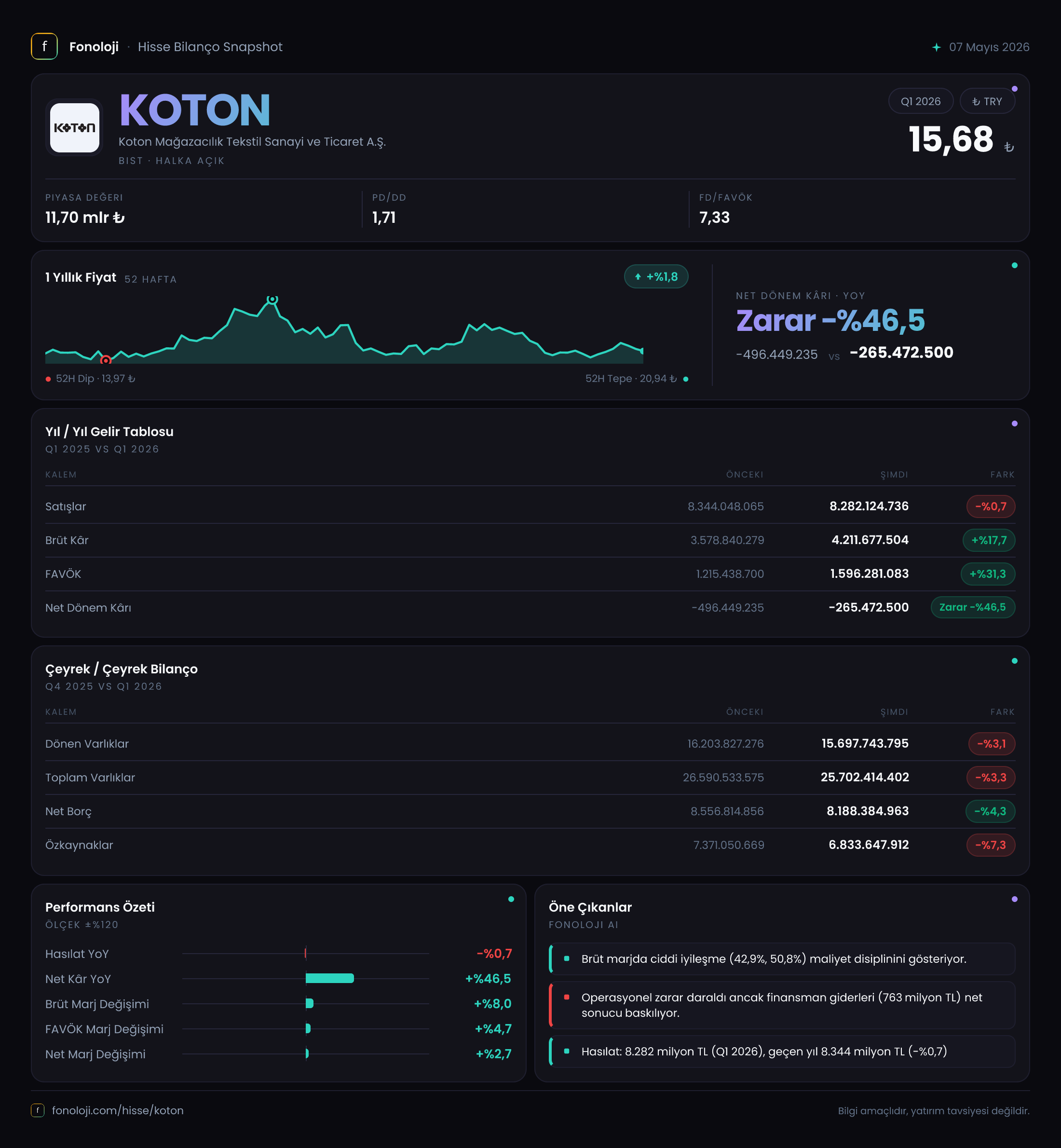Click the FD/FAVÖK value 7,33
Image resolution: width=1061 pixels, height=1148 pixels.
pos(714,218)
